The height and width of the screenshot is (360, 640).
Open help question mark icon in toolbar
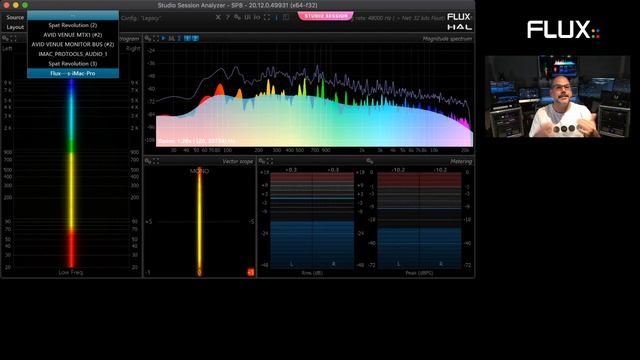tap(228, 18)
